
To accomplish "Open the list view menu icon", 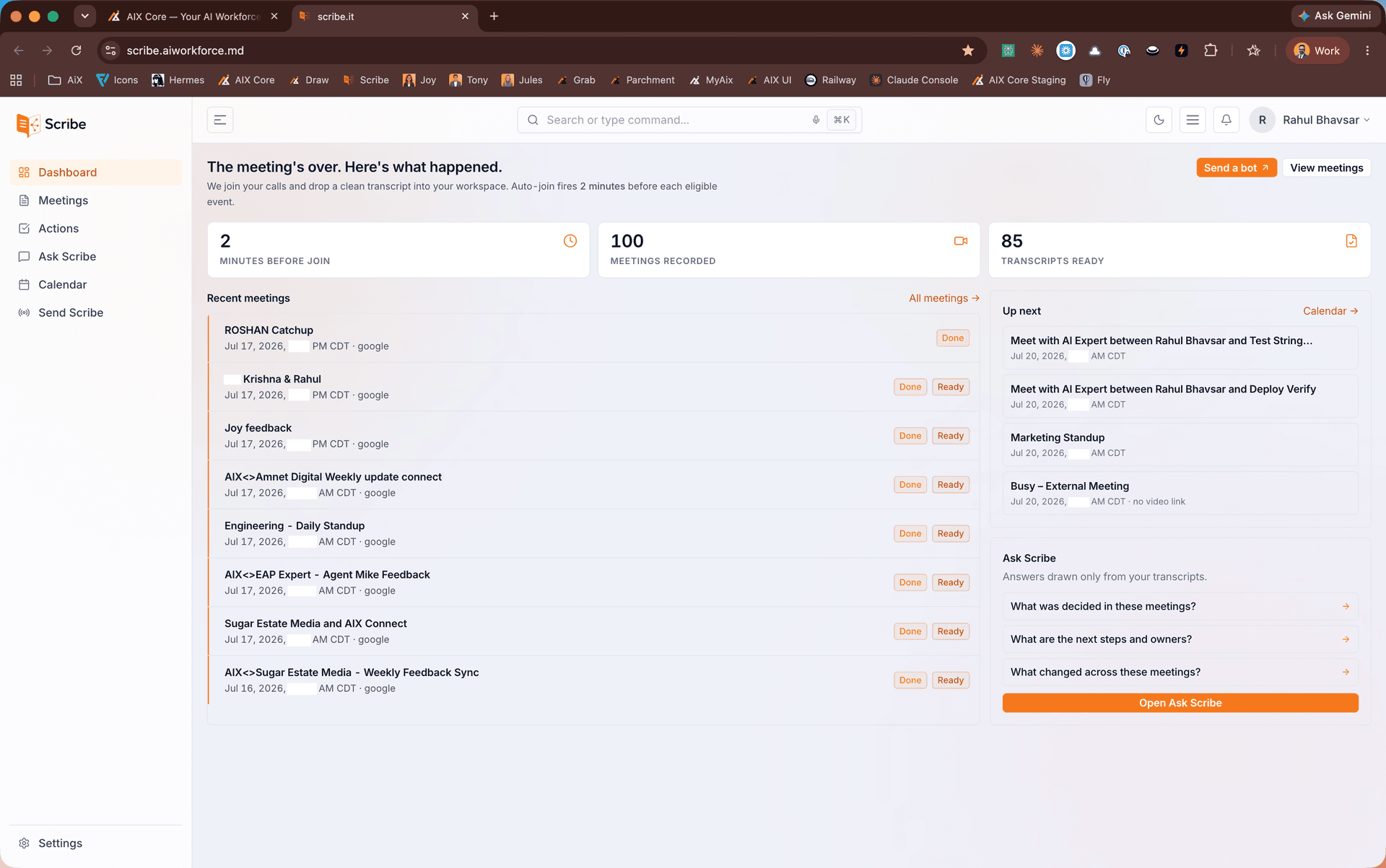I will (1193, 120).
